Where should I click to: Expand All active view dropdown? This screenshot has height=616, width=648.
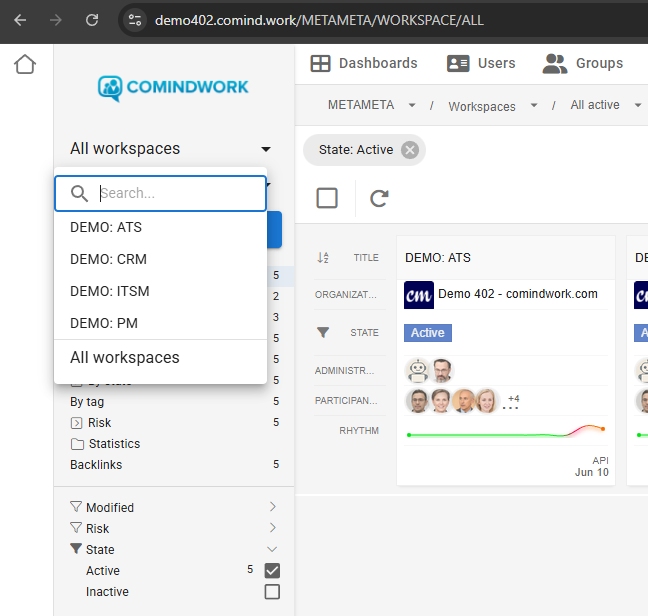click(x=638, y=105)
